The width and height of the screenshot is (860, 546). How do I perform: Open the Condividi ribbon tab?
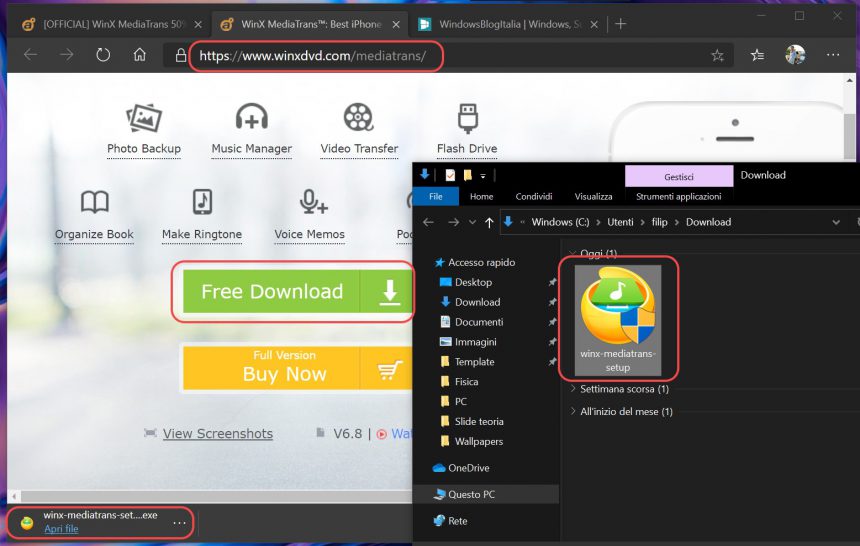534,196
